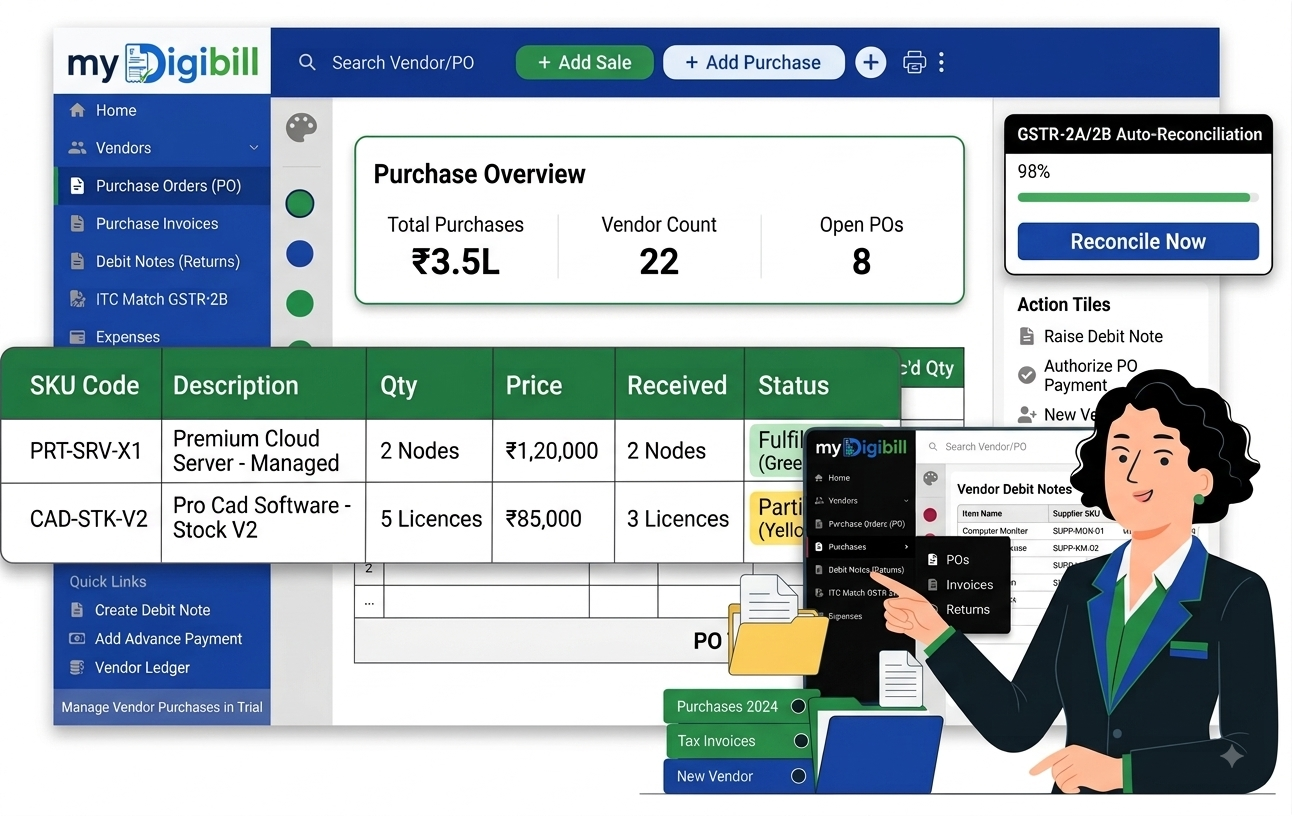Click the Debit Notes (Returns) sidebar icon

click(77, 262)
